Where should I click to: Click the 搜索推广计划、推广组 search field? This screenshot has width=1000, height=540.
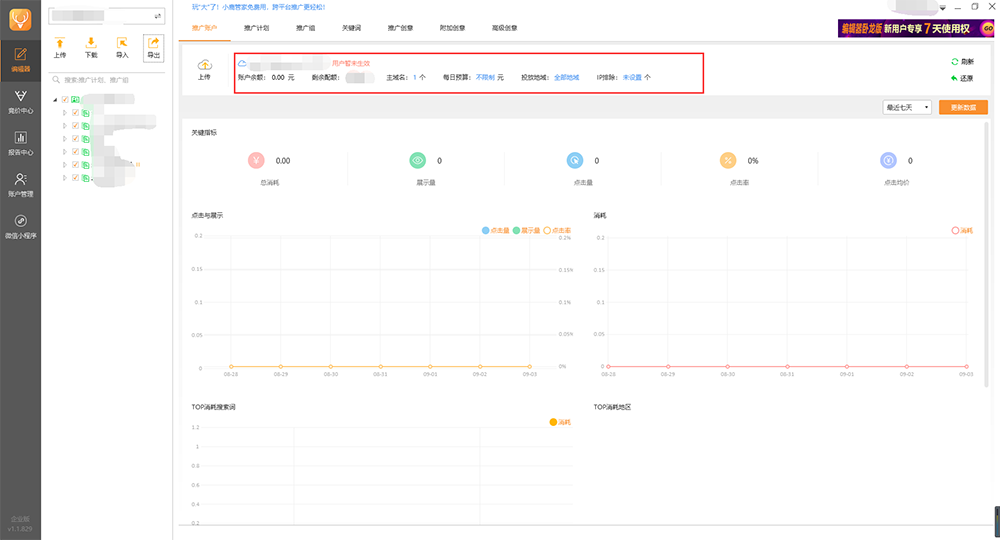pos(107,80)
